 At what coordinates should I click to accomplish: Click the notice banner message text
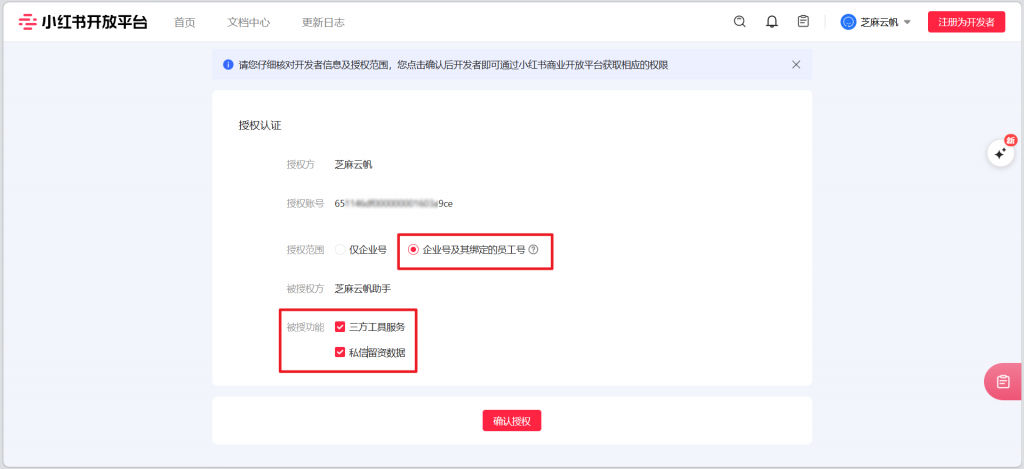pyautogui.click(x=453, y=65)
